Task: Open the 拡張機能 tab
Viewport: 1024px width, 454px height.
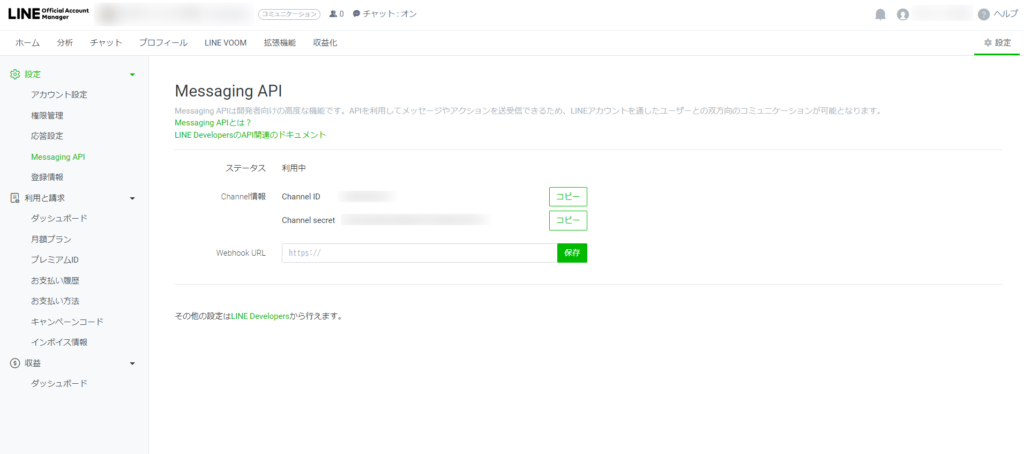Action: (280, 43)
